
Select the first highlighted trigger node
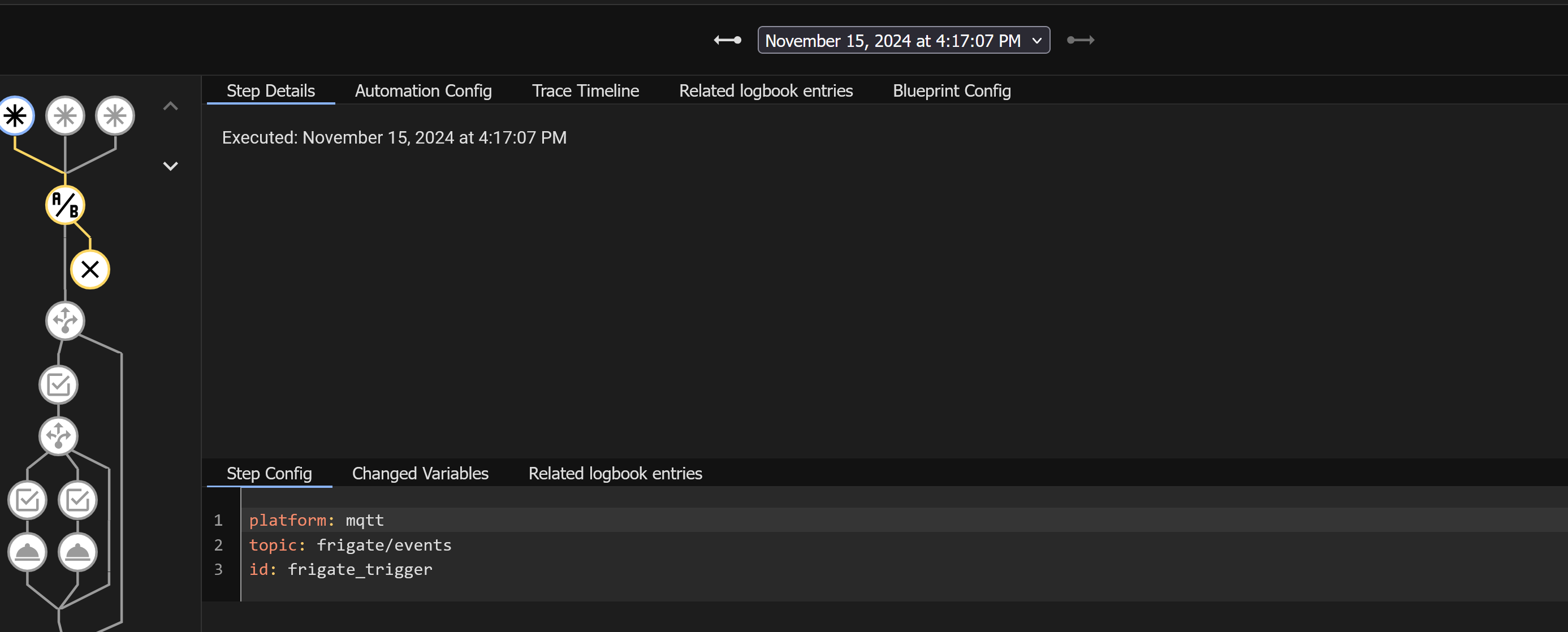(x=15, y=115)
